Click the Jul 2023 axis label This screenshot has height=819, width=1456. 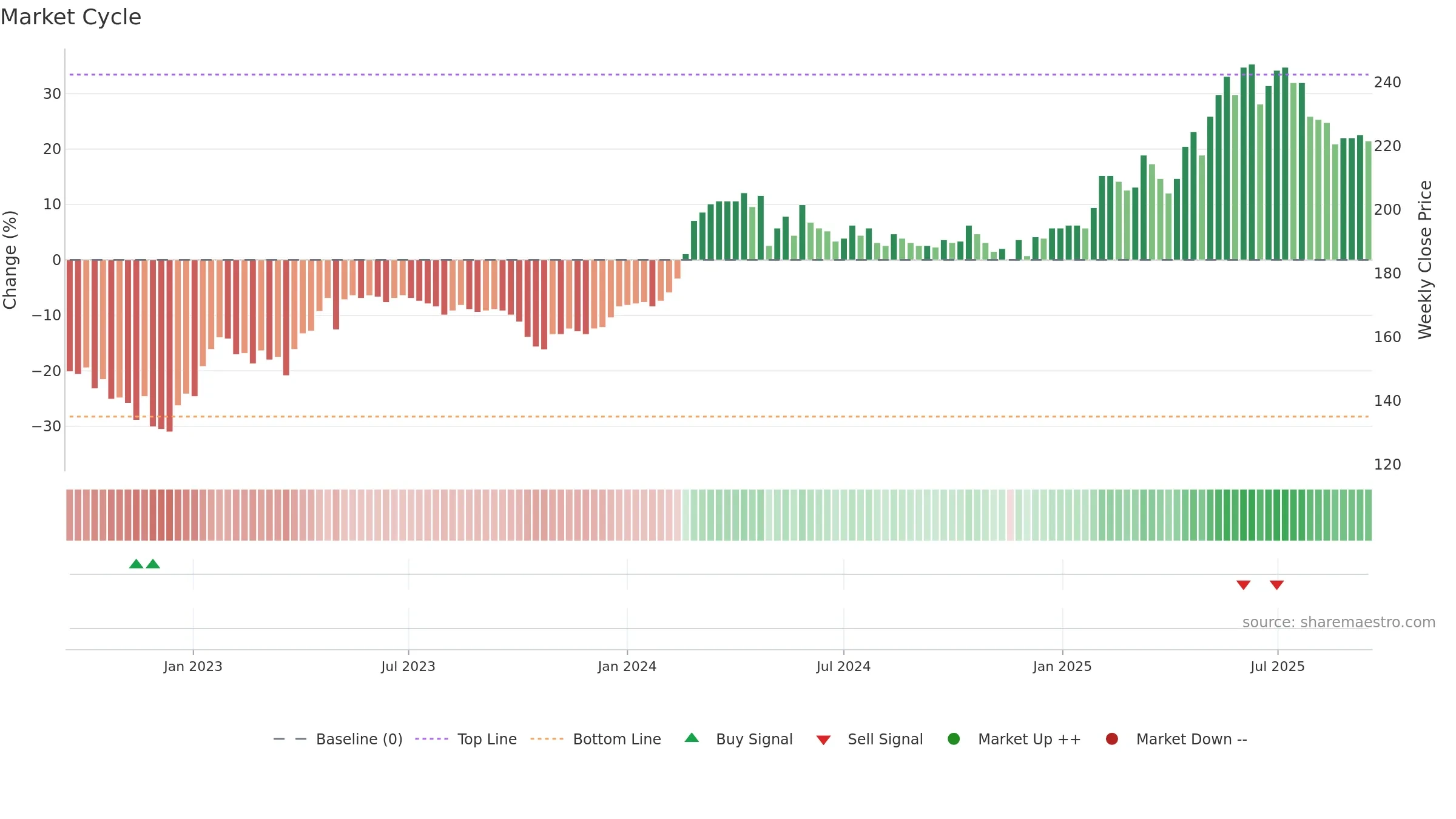408,666
